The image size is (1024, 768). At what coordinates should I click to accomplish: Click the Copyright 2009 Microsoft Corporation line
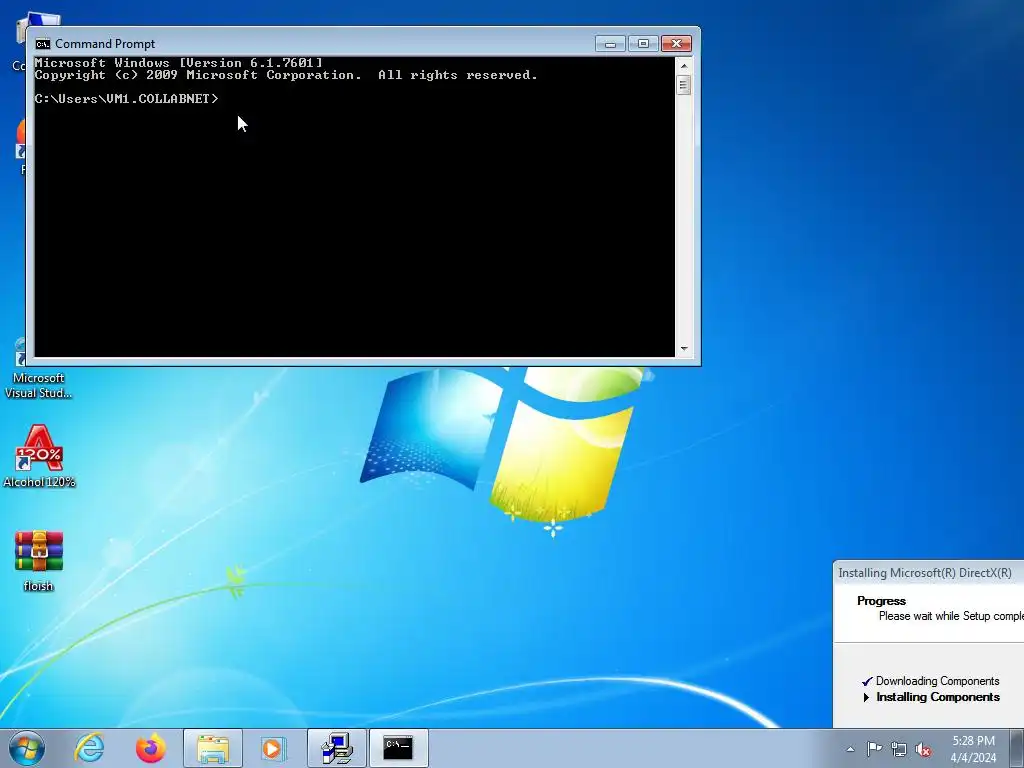[x=286, y=75]
